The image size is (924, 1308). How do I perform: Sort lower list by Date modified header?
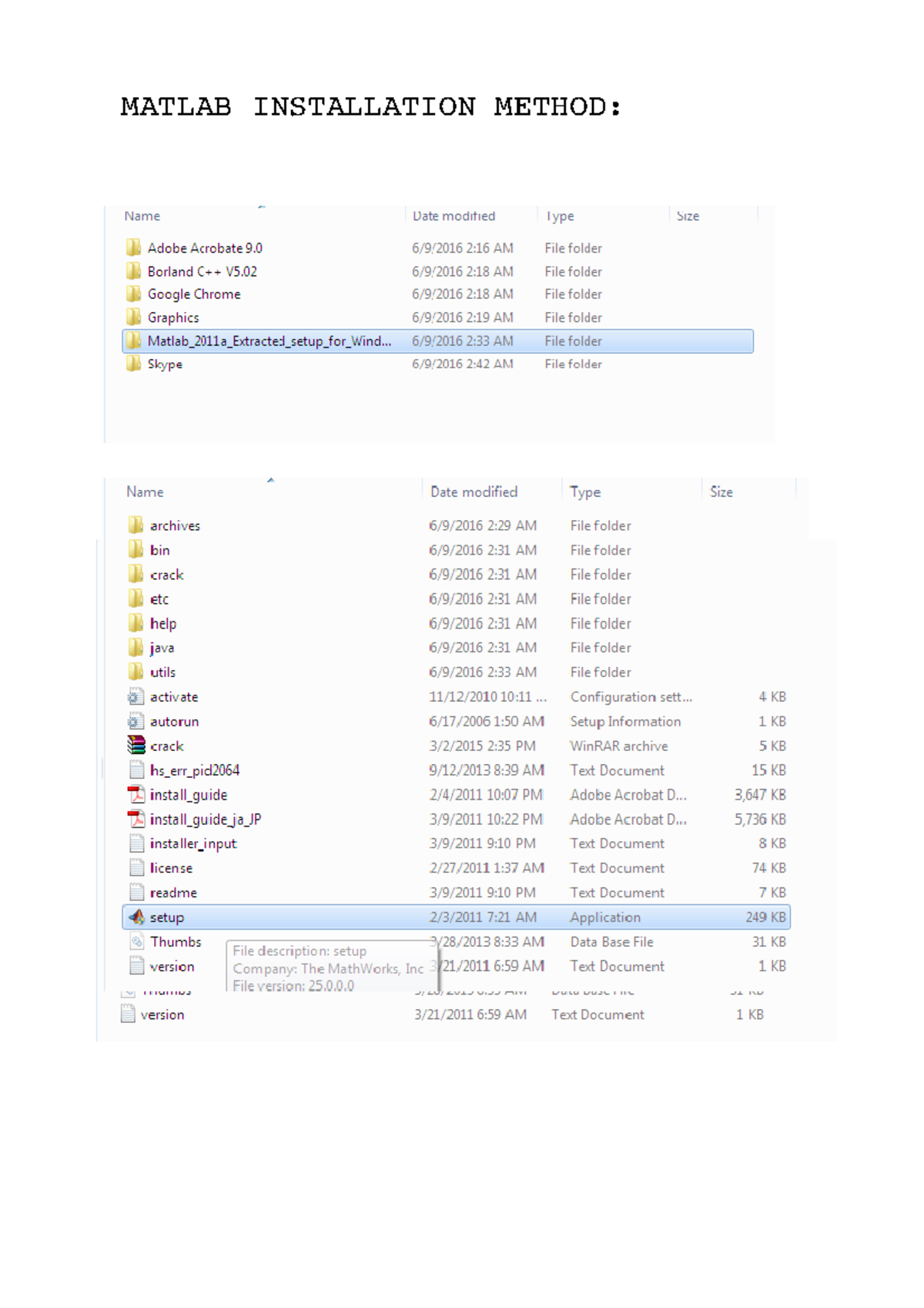pos(474,491)
